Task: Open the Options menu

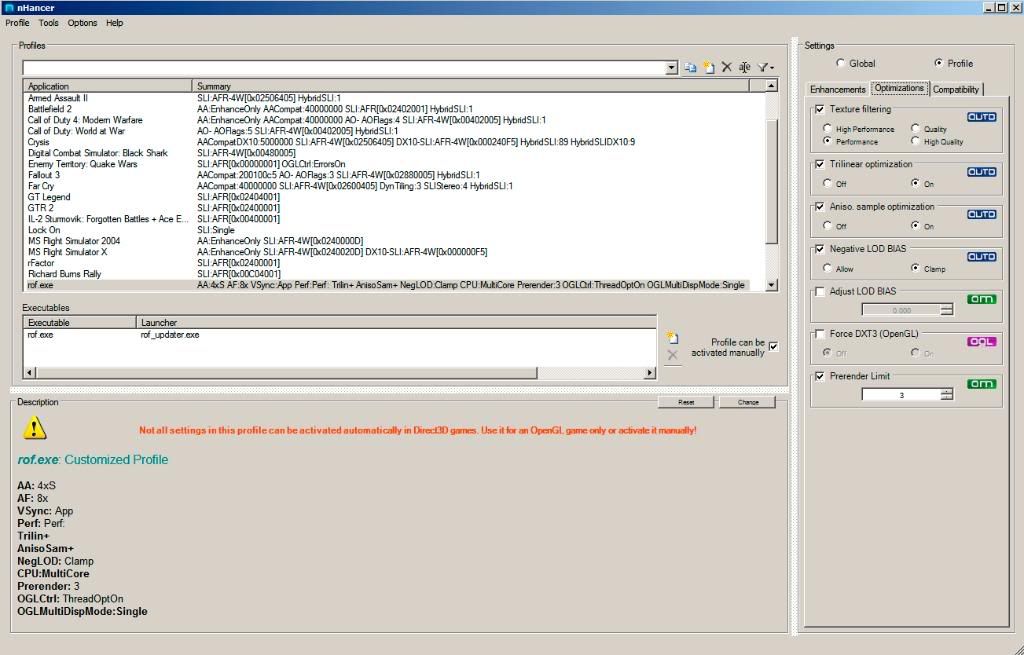Action: tap(82, 23)
